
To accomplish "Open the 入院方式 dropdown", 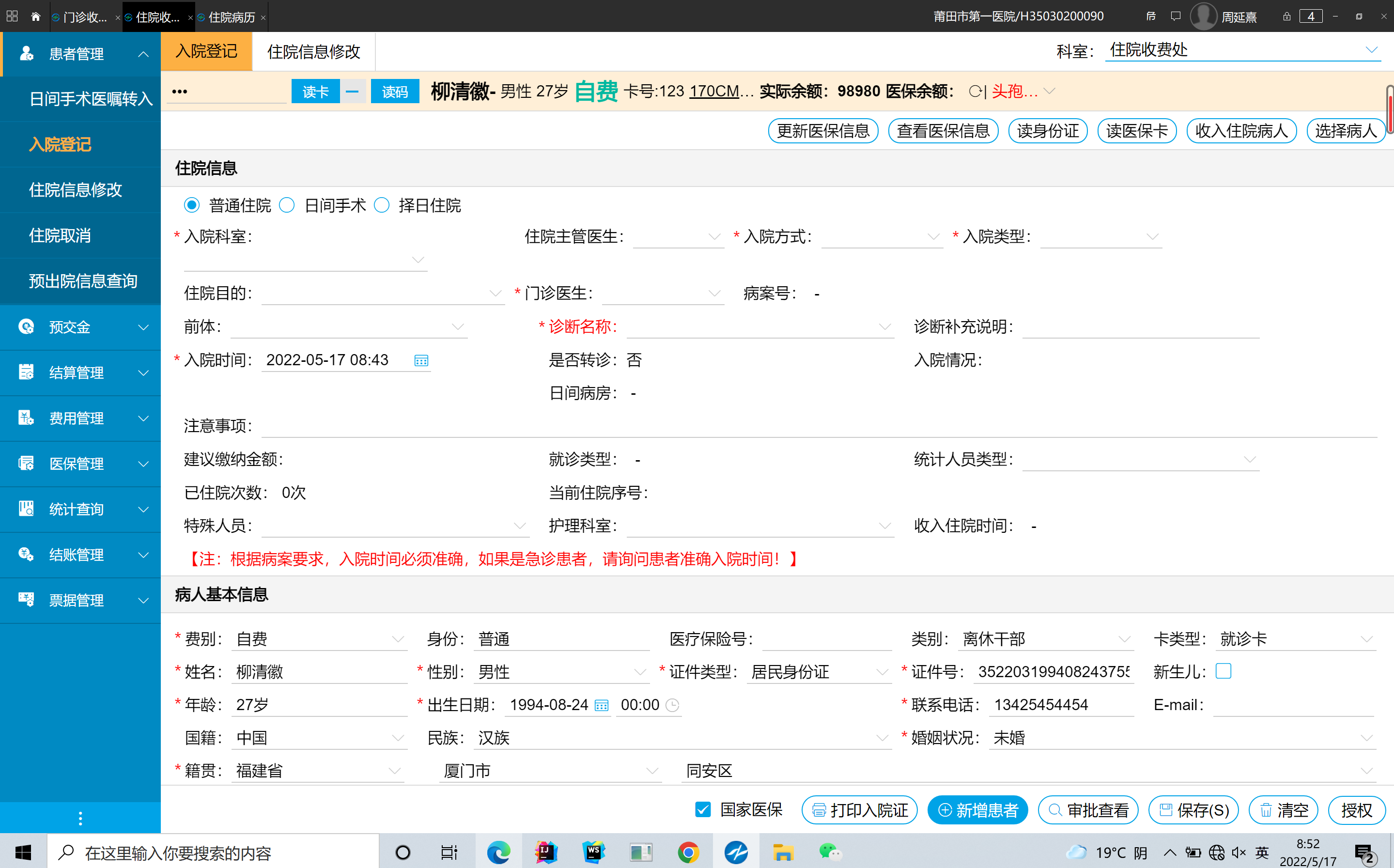I will click(x=882, y=236).
